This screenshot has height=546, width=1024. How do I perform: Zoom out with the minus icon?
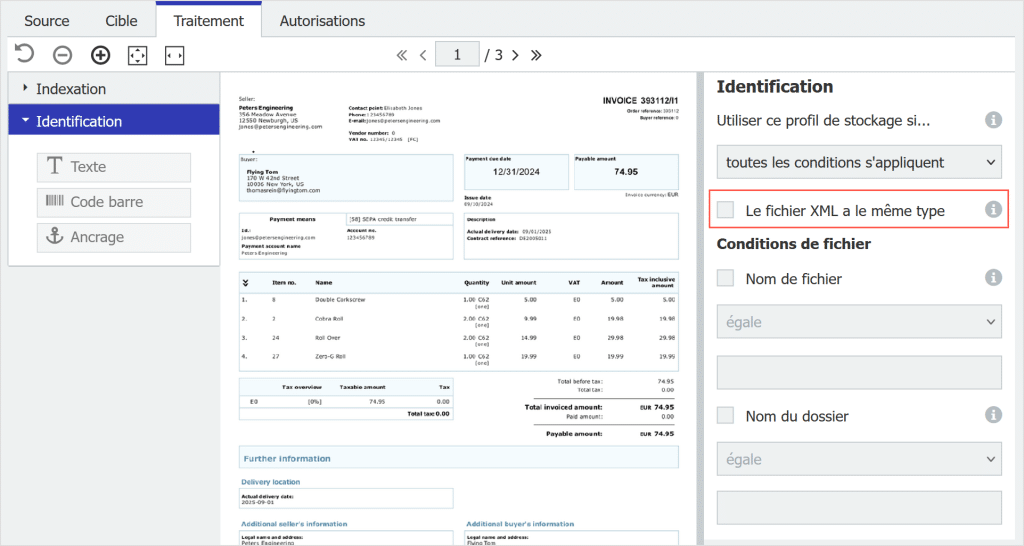click(x=62, y=55)
